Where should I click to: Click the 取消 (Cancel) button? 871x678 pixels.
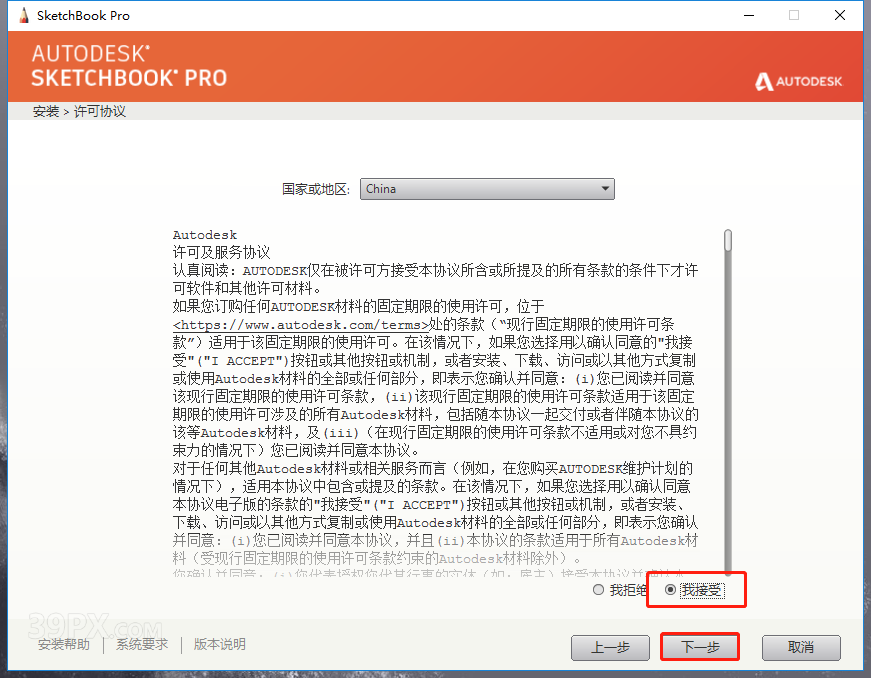[x=801, y=647]
